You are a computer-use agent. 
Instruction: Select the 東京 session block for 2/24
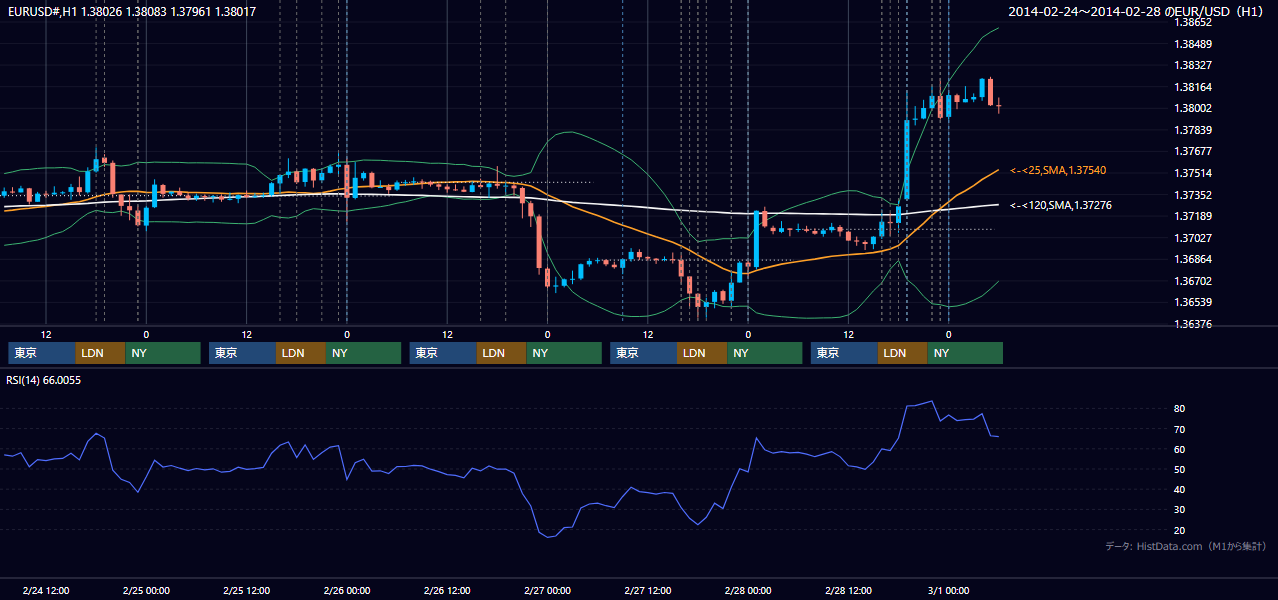(x=42, y=353)
